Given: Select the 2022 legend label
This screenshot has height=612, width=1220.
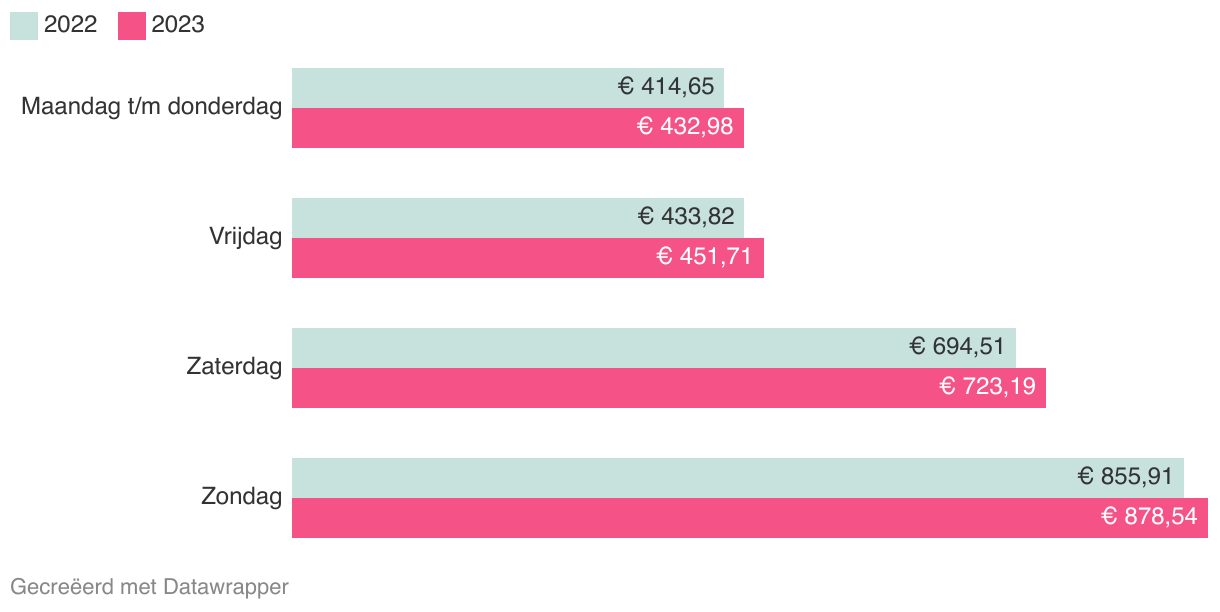Looking at the screenshot, I should coord(70,25).
